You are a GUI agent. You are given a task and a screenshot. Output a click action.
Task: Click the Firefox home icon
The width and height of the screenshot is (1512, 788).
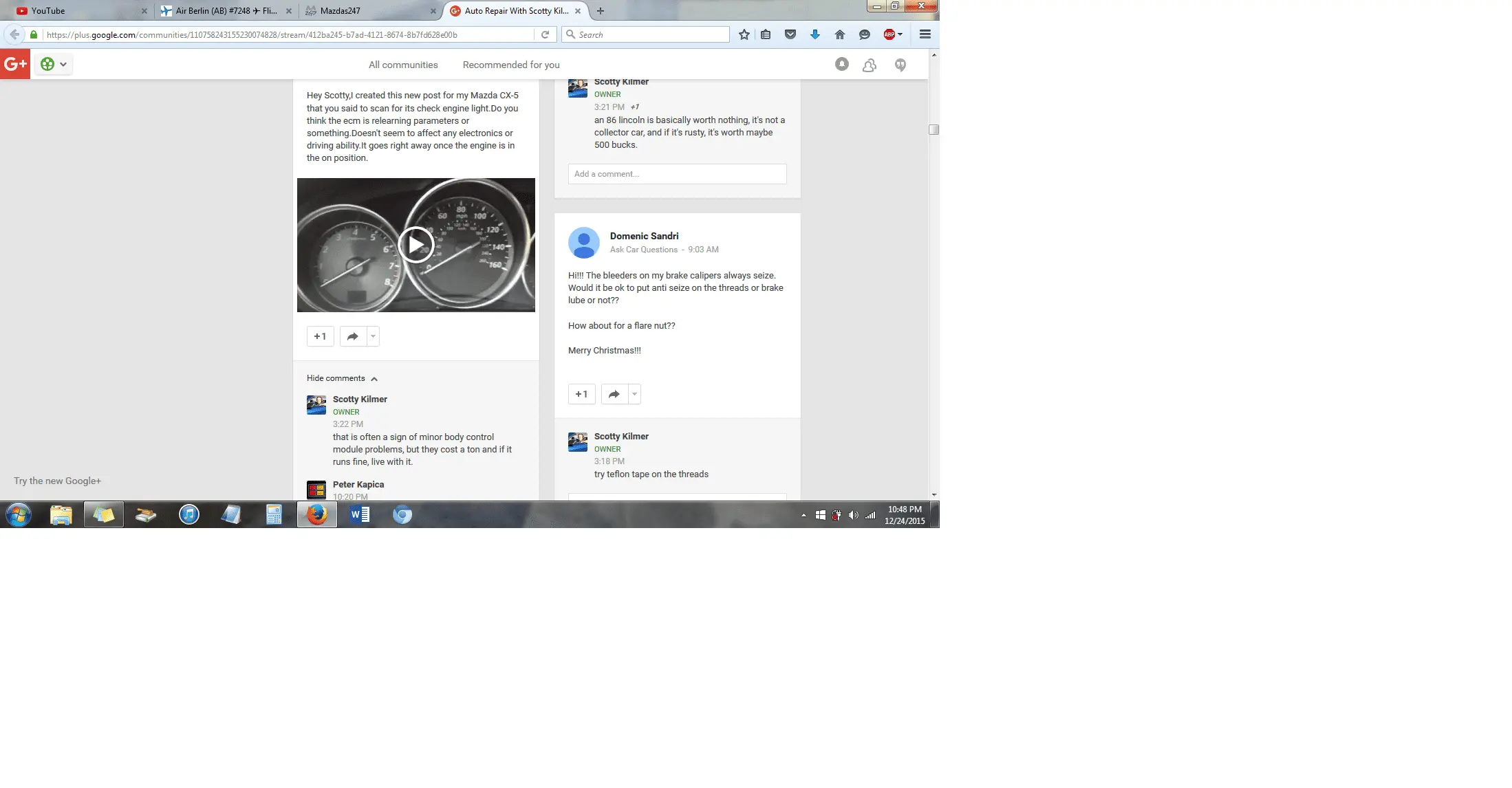[839, 34]
